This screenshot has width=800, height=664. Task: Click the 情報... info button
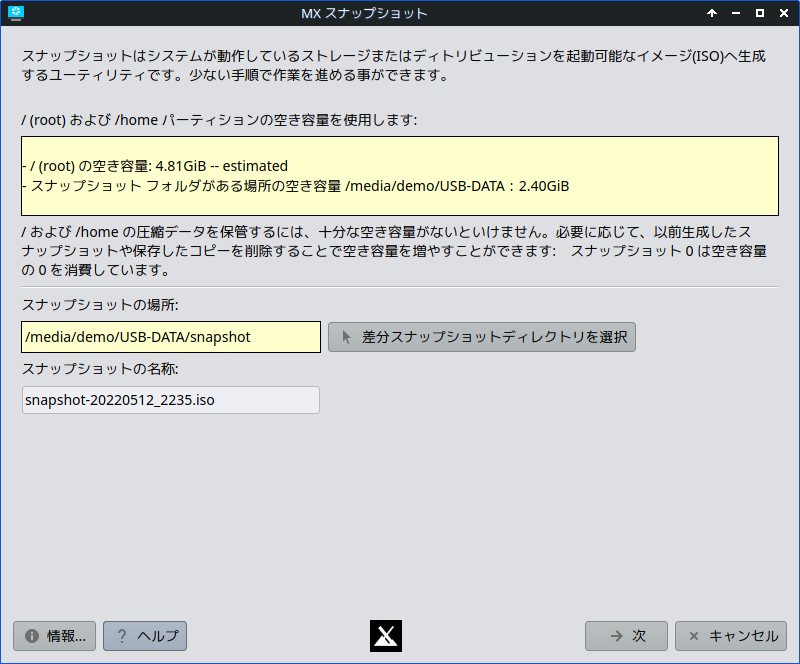tap(55, 636)
